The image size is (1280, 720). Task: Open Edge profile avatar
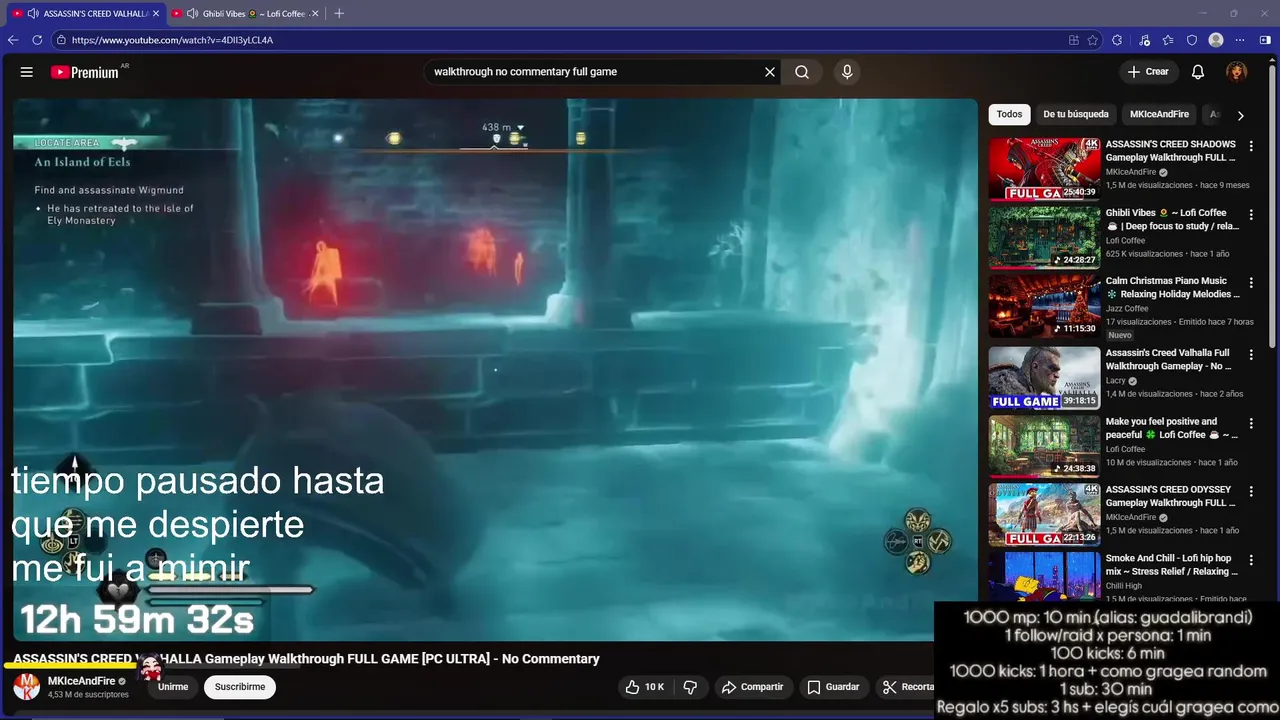tap(1216, 40)
